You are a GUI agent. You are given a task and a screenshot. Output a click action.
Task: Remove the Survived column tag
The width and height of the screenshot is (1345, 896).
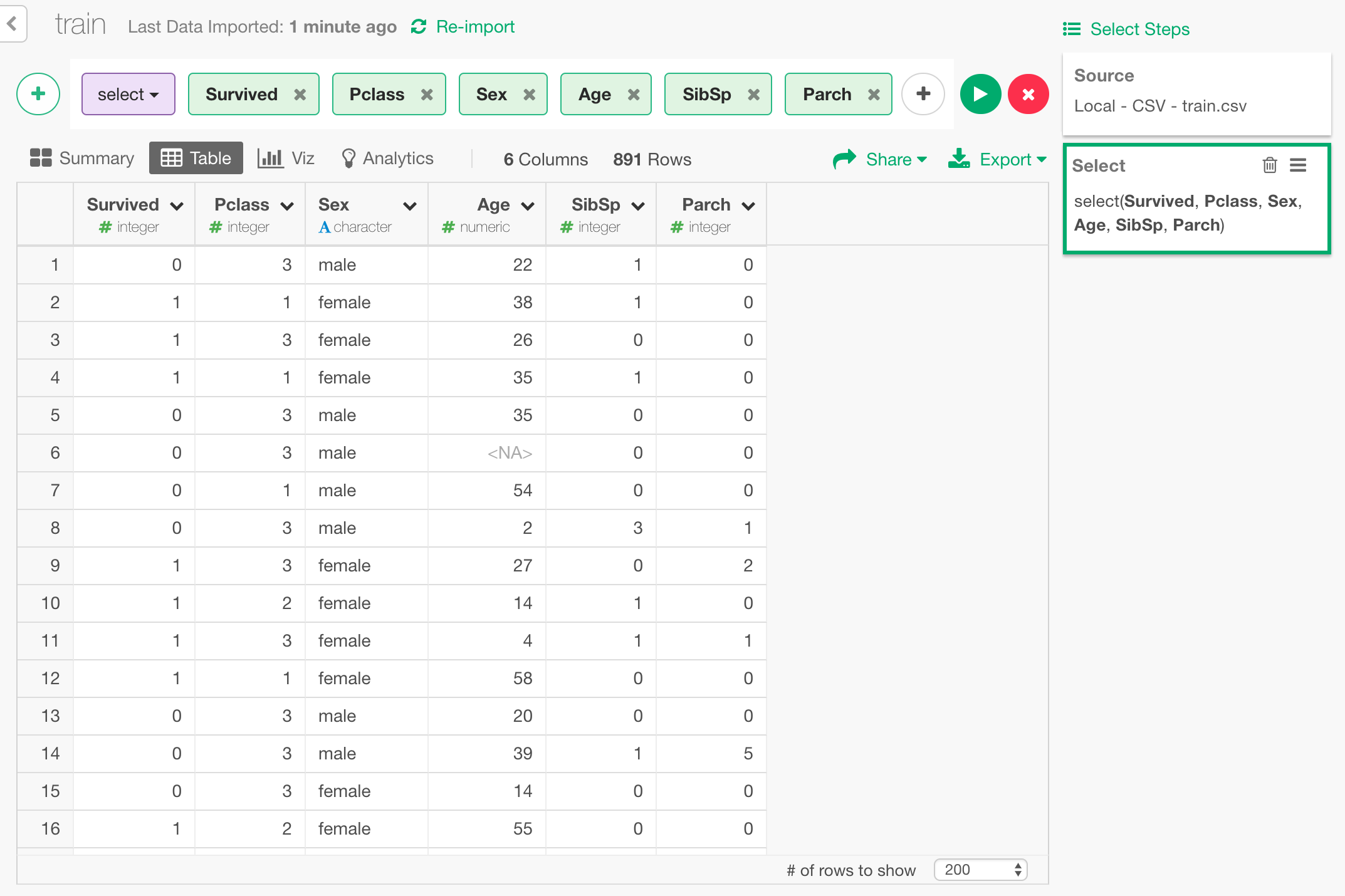300,95
